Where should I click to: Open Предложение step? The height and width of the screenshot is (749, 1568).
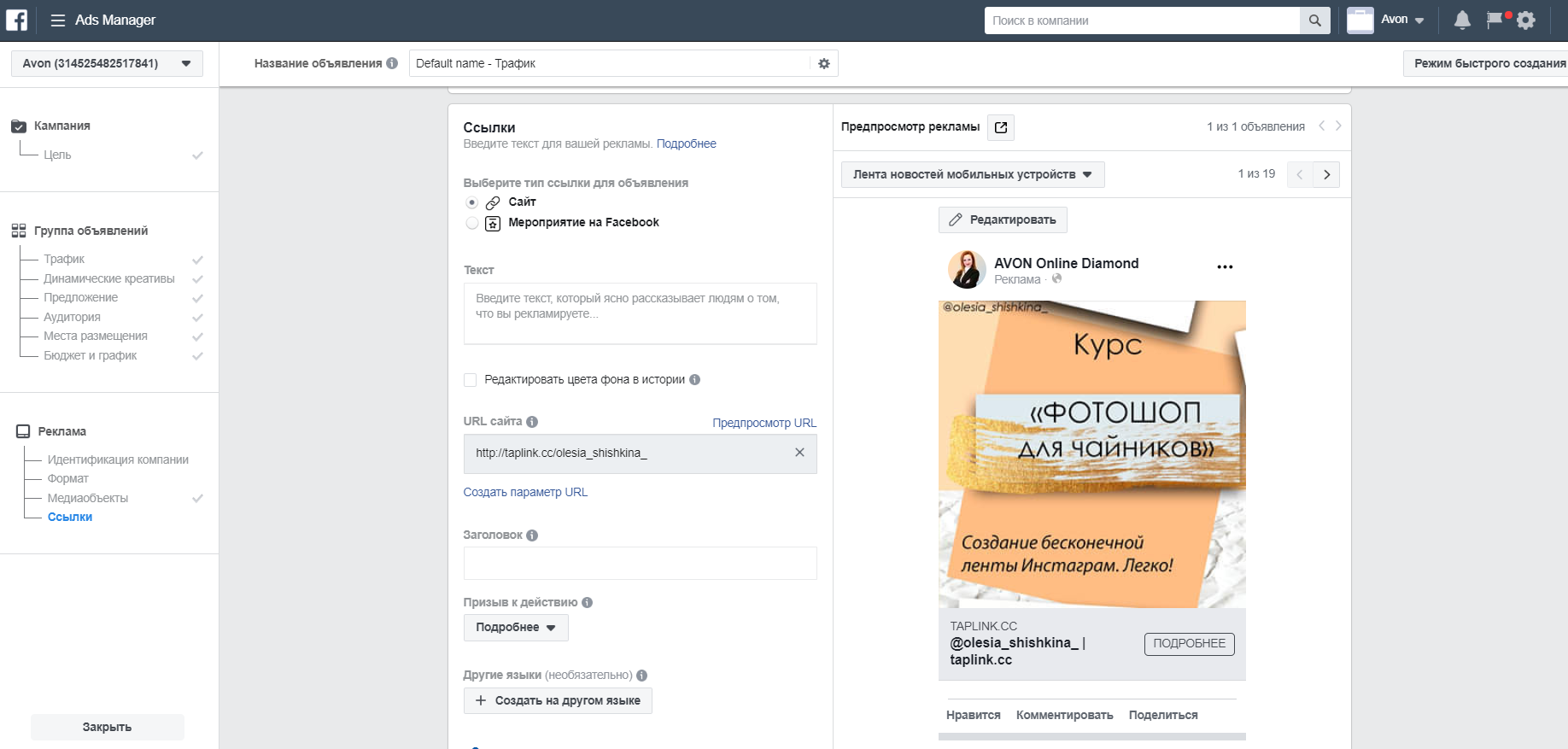tap(81, 298)
